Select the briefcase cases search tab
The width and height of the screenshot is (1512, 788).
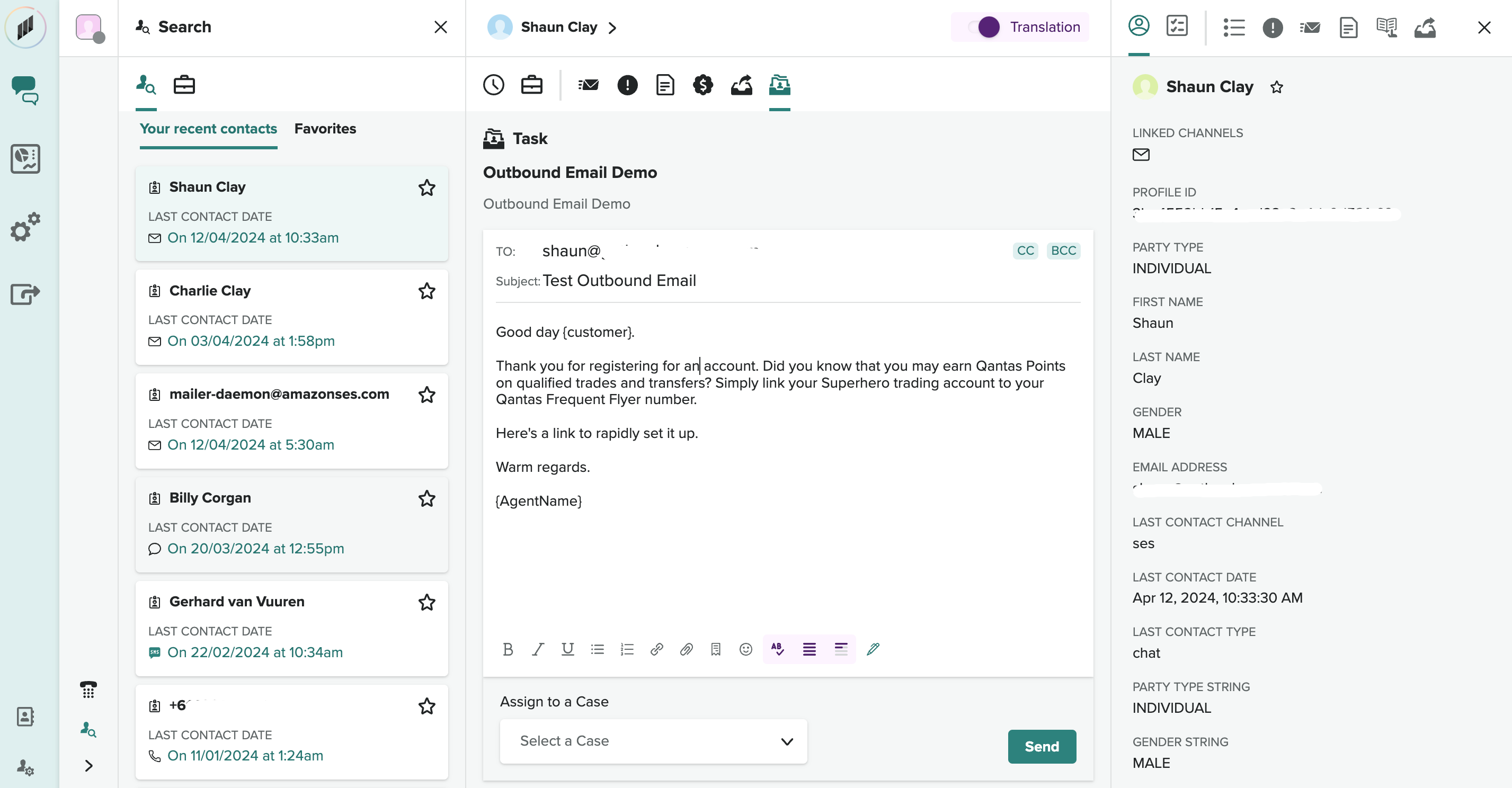pyautogui.click(x=184, y=85)
